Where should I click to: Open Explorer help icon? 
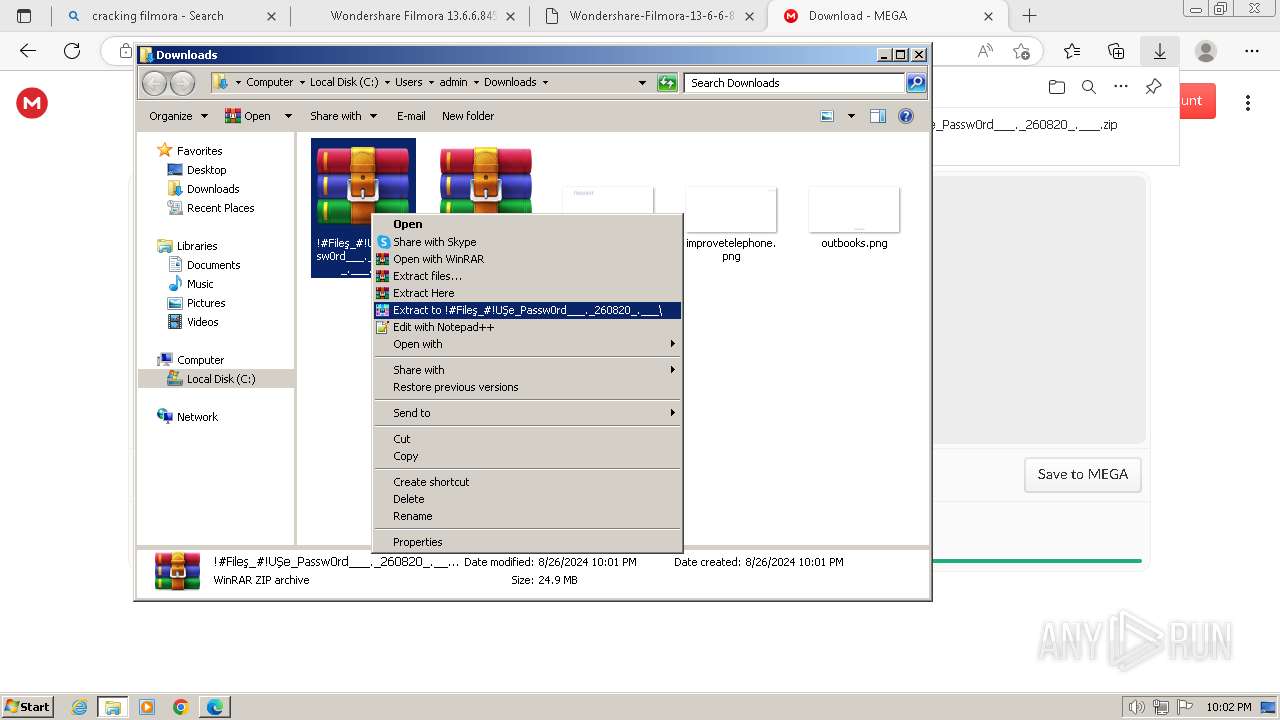906,116
